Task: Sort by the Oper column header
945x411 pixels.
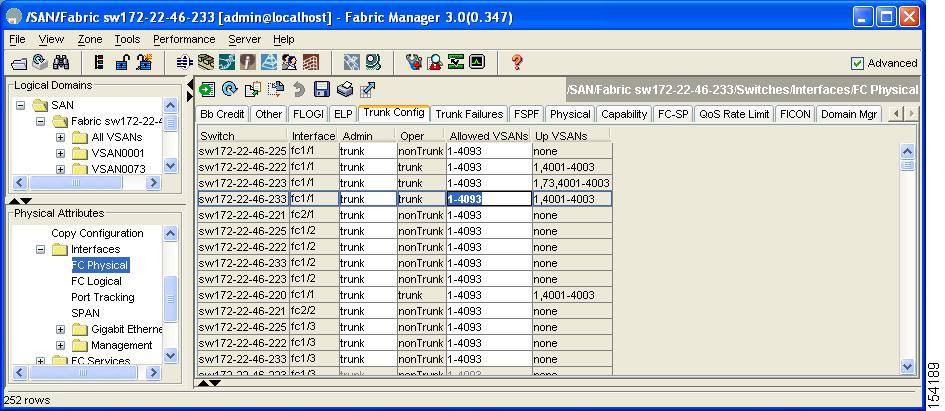Action: [421, 136]
